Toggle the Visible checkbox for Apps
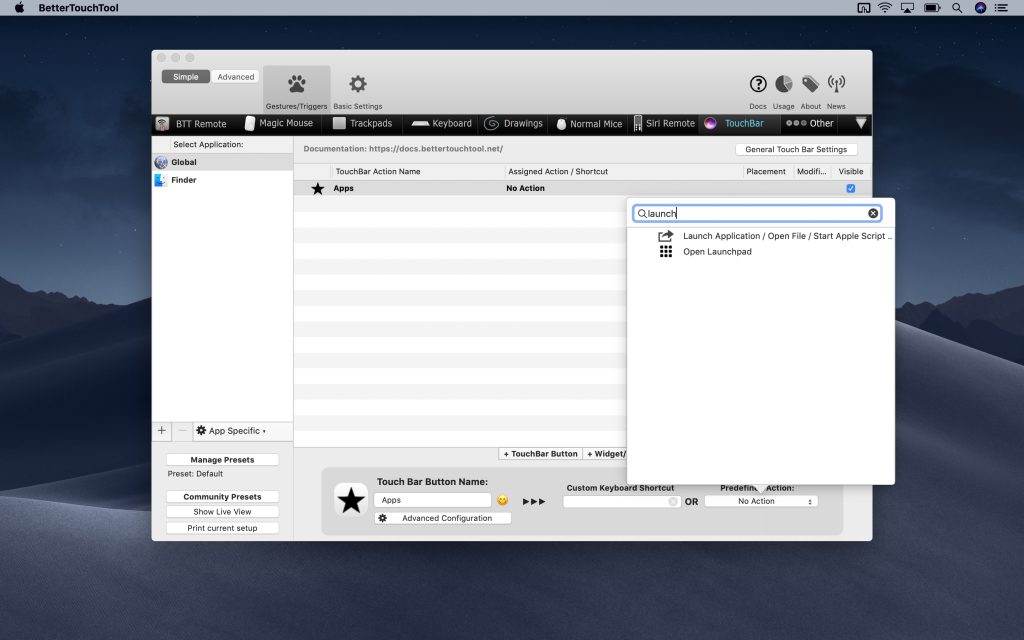Screen dimensions: 1024x640 (851, 188)
